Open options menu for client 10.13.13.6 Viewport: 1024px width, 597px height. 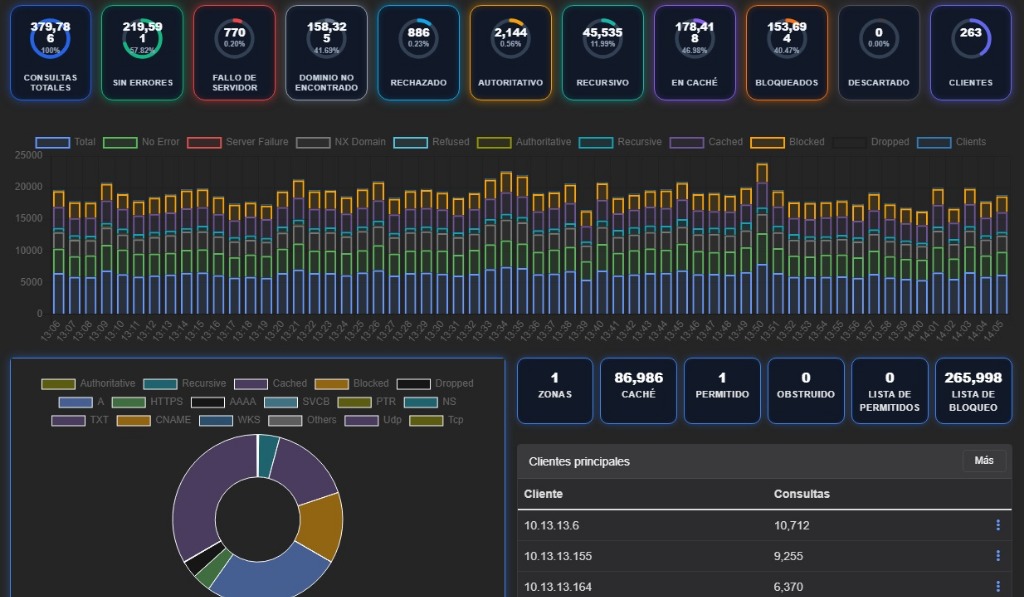click(998, 525)
